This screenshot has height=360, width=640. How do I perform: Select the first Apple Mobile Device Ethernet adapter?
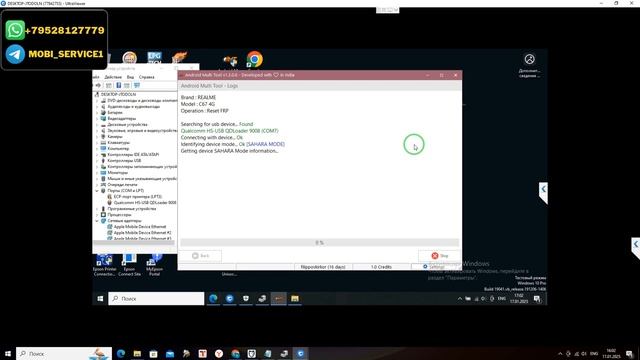coord(140,227)
